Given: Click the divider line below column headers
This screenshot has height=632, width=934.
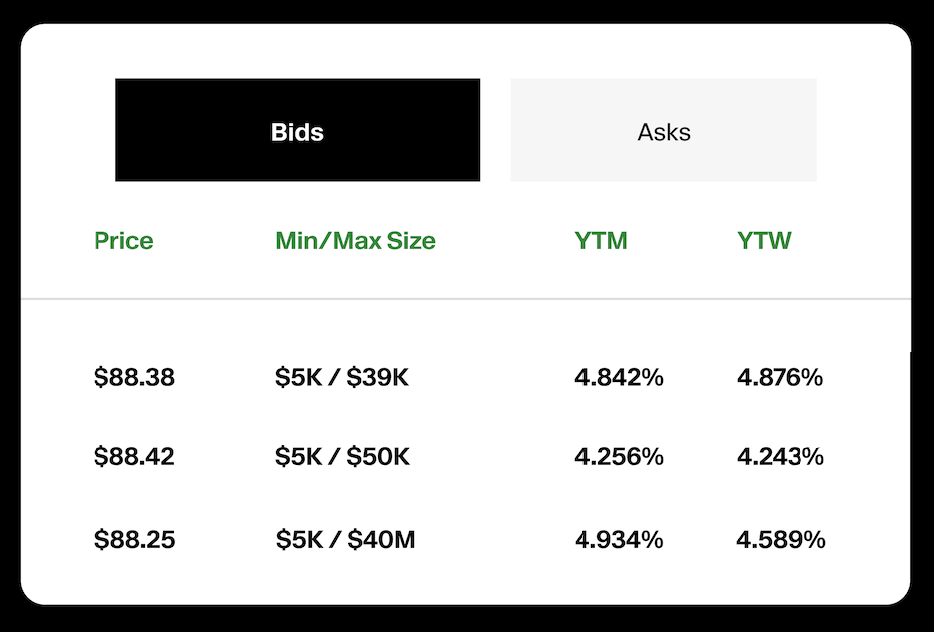Looking at the screenshot, I should (x=465, y=299).
